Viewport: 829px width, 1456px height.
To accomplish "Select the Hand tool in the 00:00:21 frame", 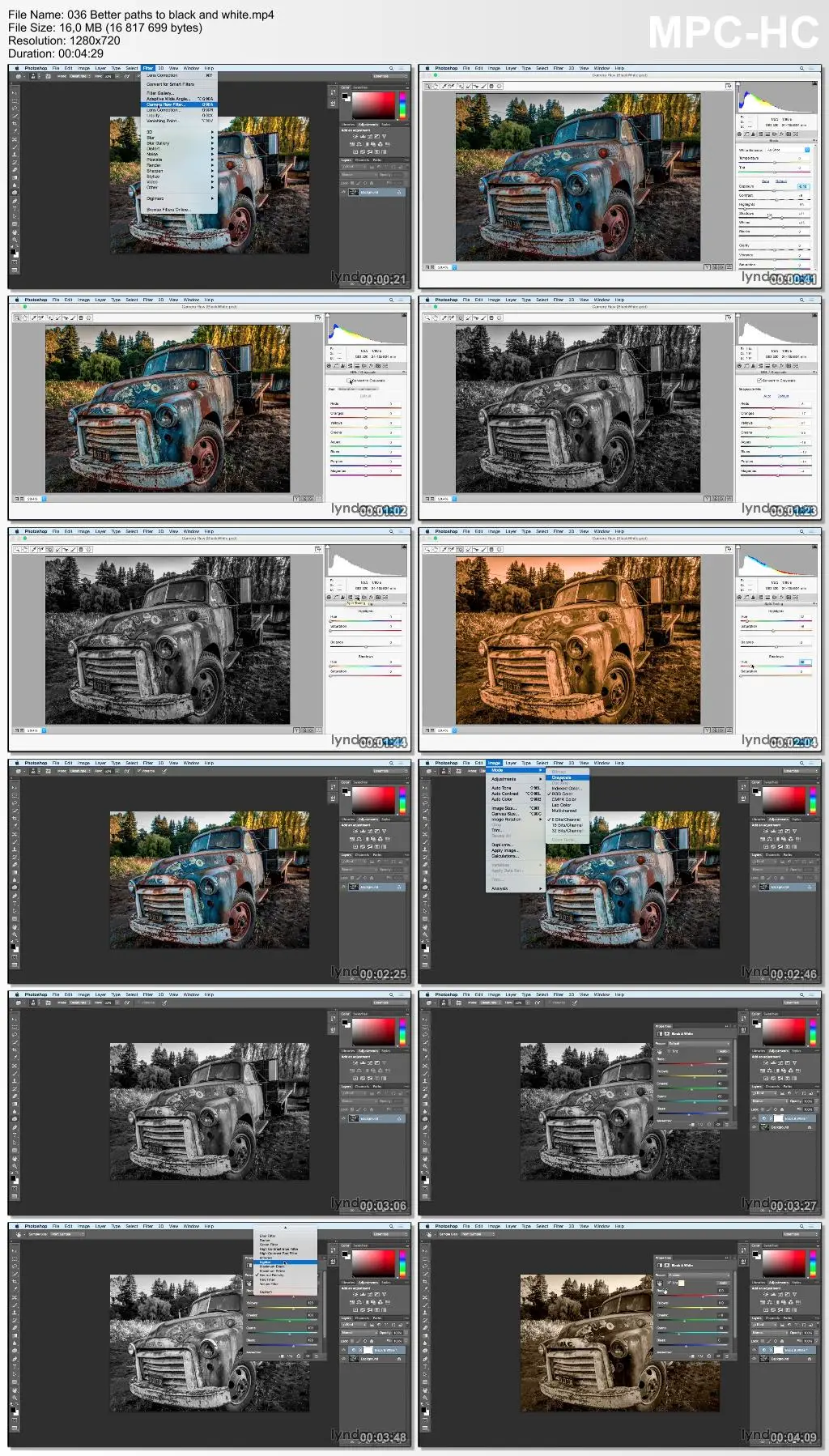I will point(14,232).
